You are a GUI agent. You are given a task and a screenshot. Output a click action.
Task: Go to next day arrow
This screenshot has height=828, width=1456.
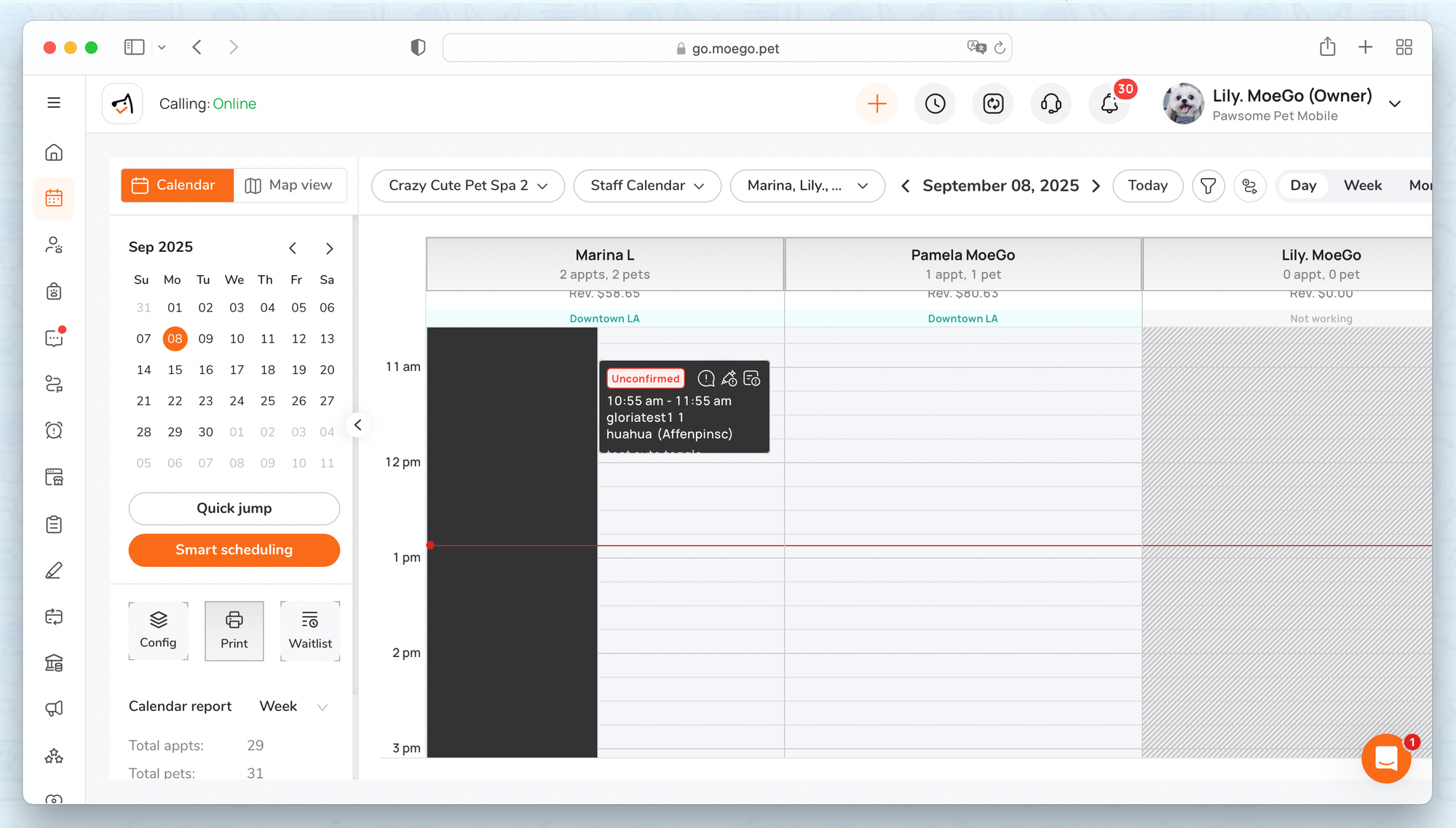(1096, 186)
